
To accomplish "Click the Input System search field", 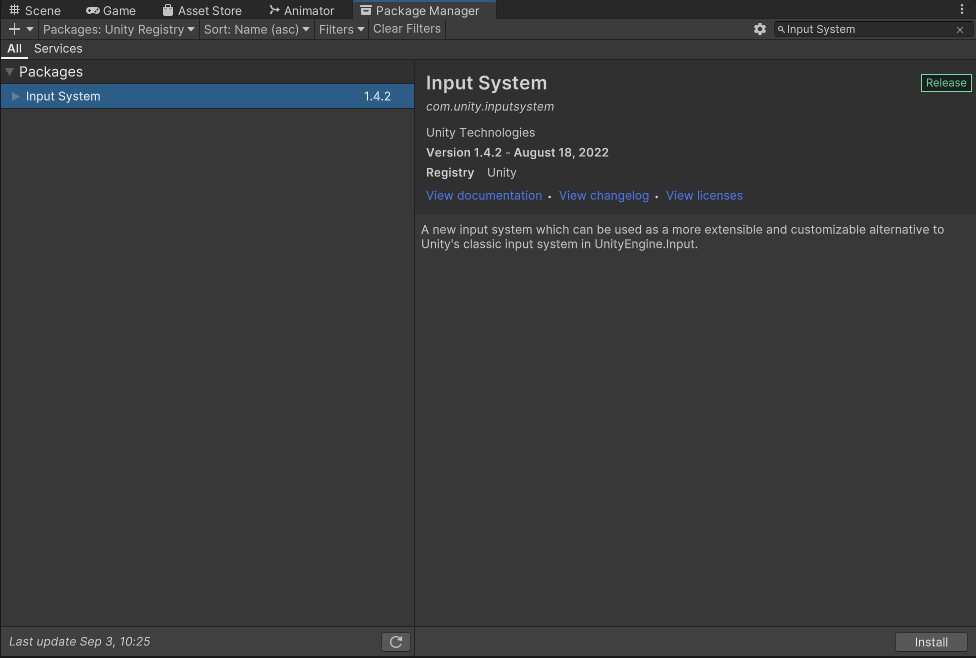I will [x=873, y=29].
